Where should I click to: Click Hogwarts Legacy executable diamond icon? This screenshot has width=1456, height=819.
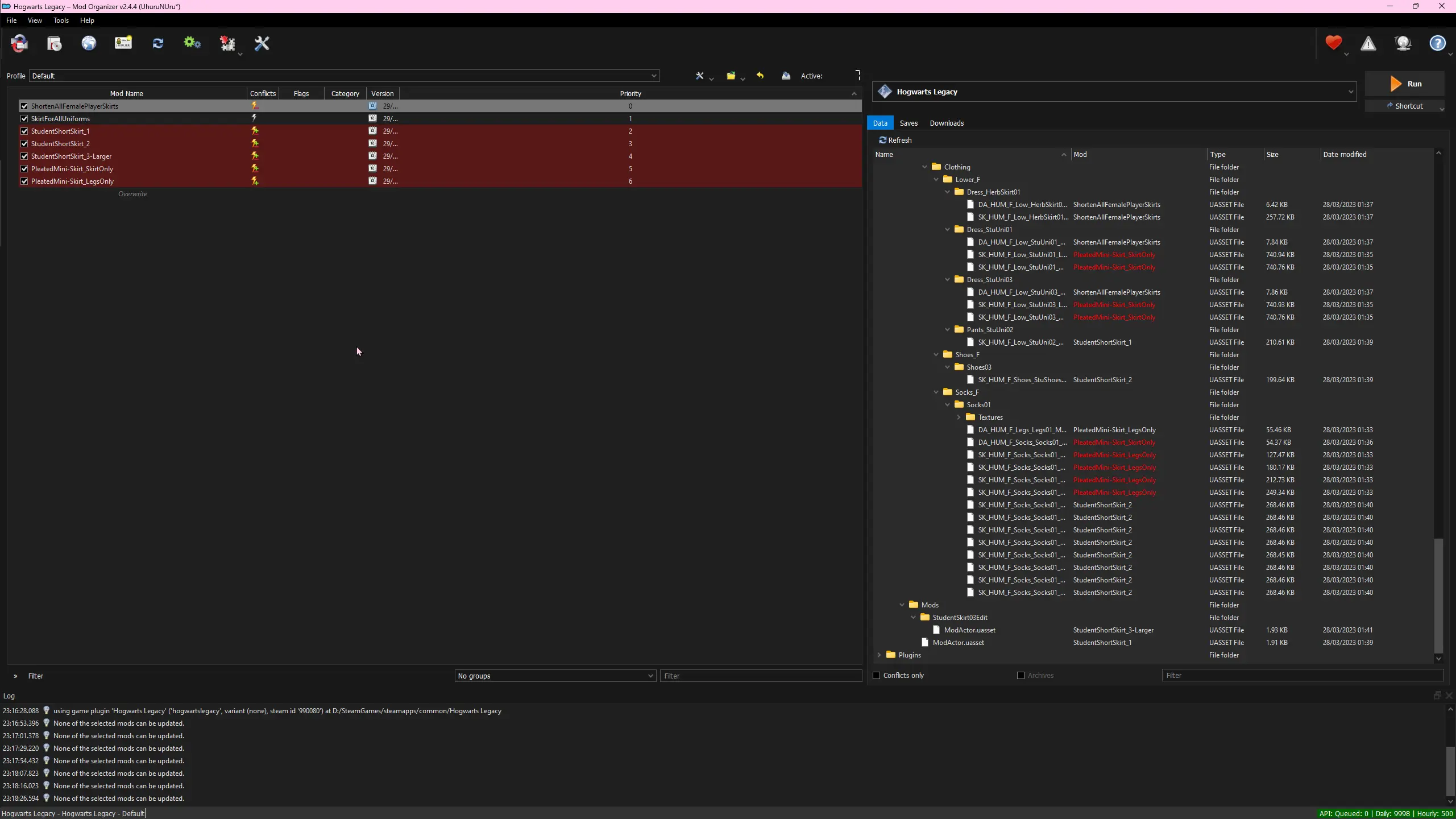tap(885, 92)
